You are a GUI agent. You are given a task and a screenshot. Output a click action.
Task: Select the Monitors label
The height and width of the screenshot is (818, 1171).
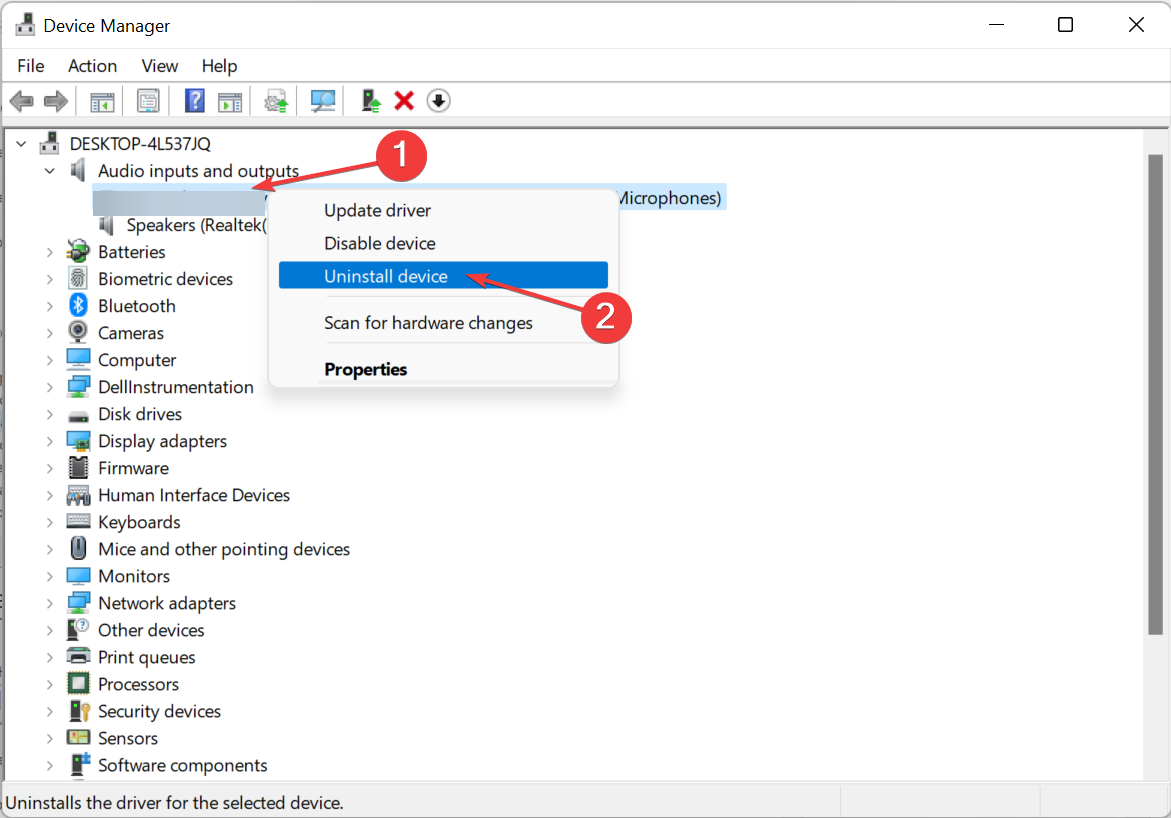point(134,576)
